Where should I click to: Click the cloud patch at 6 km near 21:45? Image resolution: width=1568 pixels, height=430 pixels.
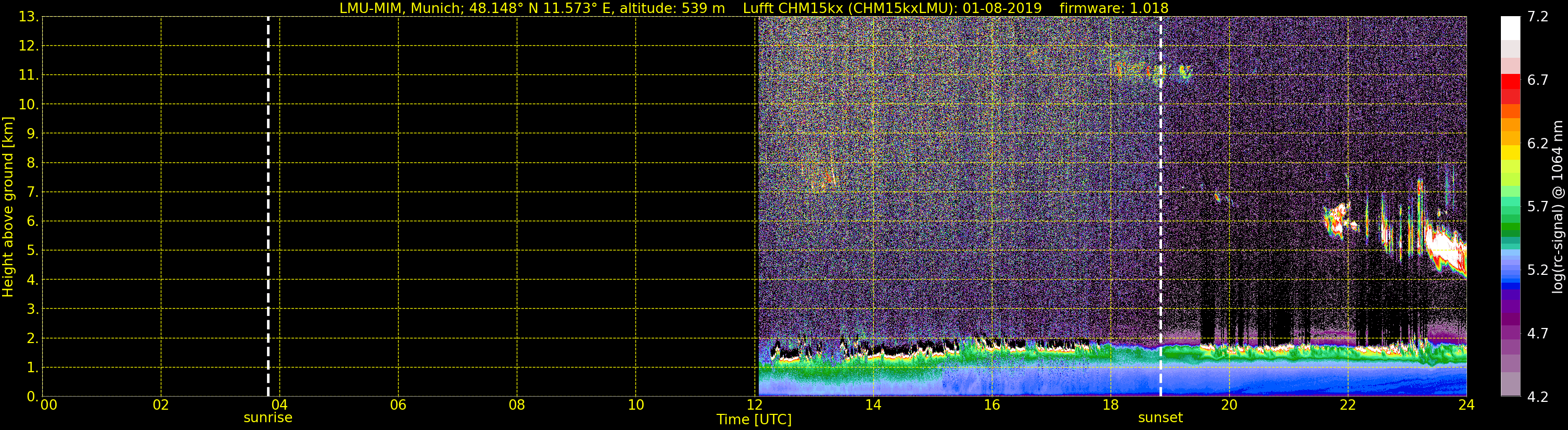[1338, 221]
